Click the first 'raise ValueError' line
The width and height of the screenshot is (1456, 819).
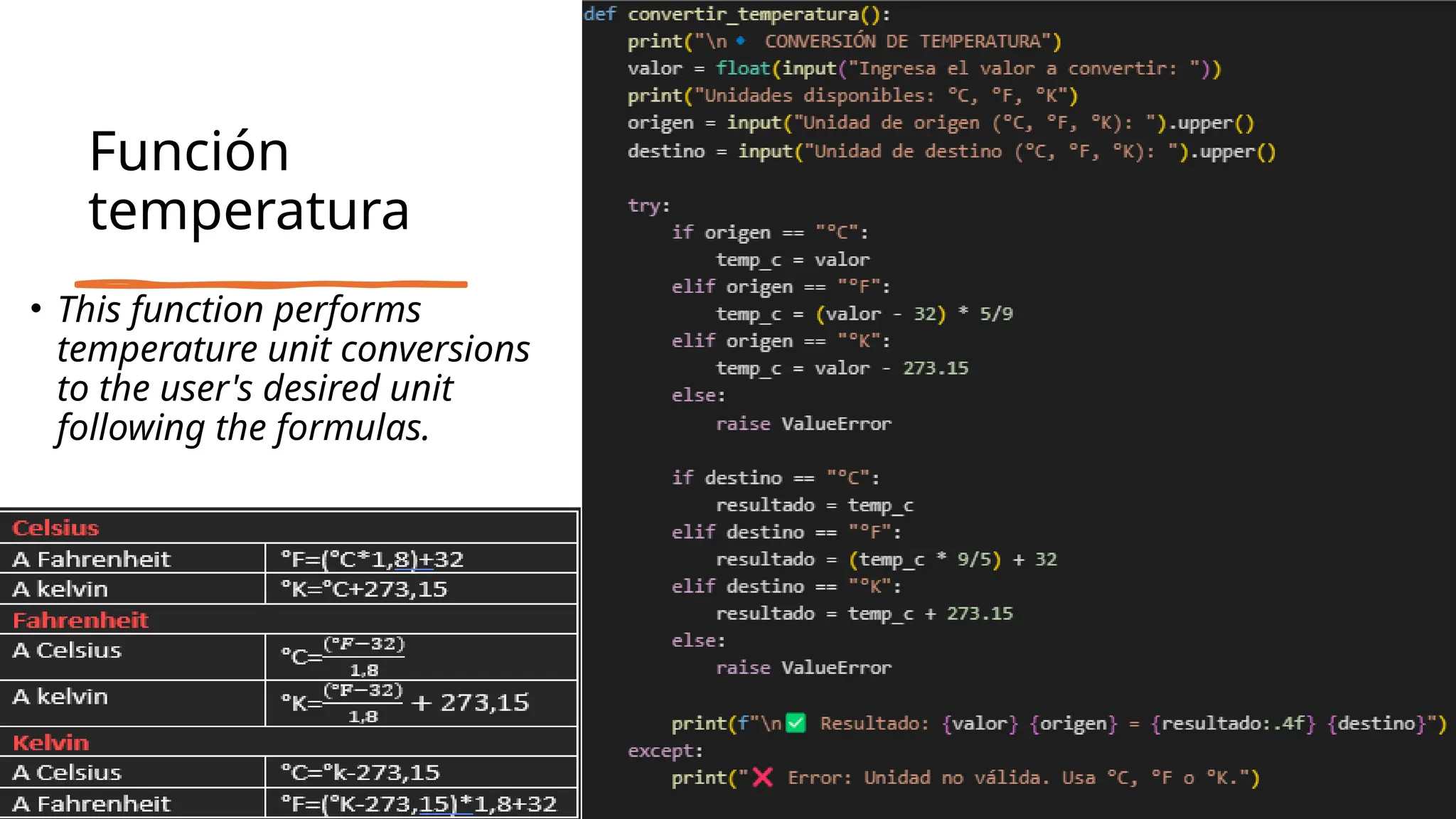click(x=803, y=424)
